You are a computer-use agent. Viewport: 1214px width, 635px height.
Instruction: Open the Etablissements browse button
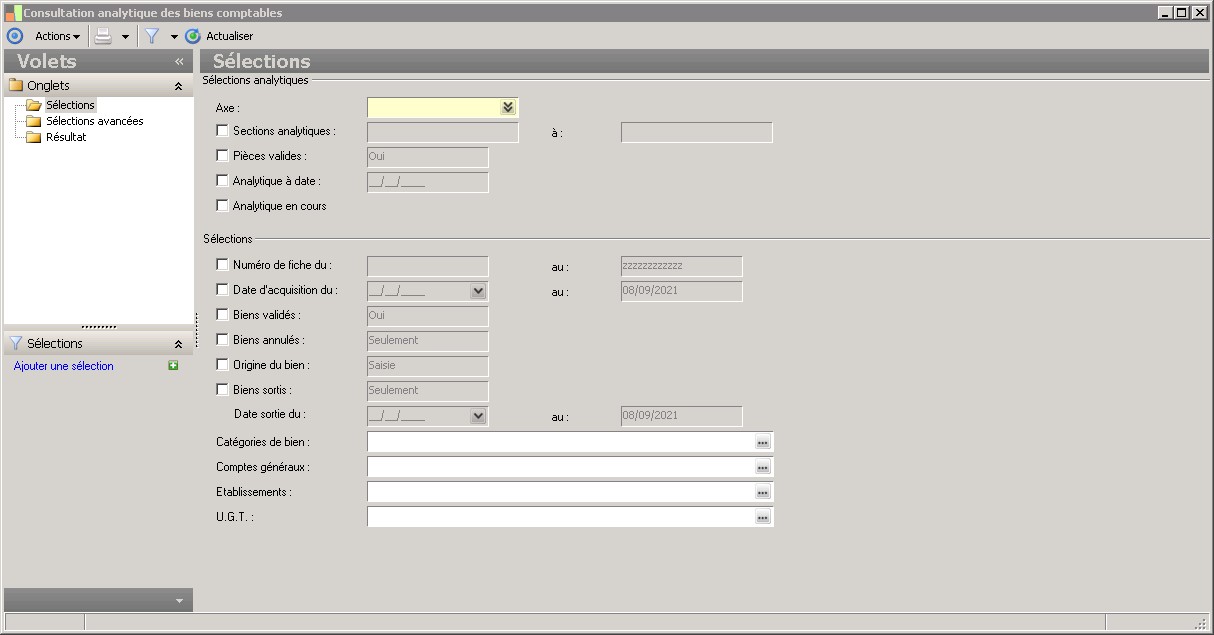762,492
